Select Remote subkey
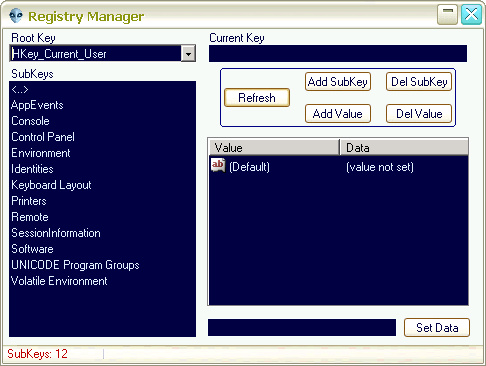 click(102, 217)
